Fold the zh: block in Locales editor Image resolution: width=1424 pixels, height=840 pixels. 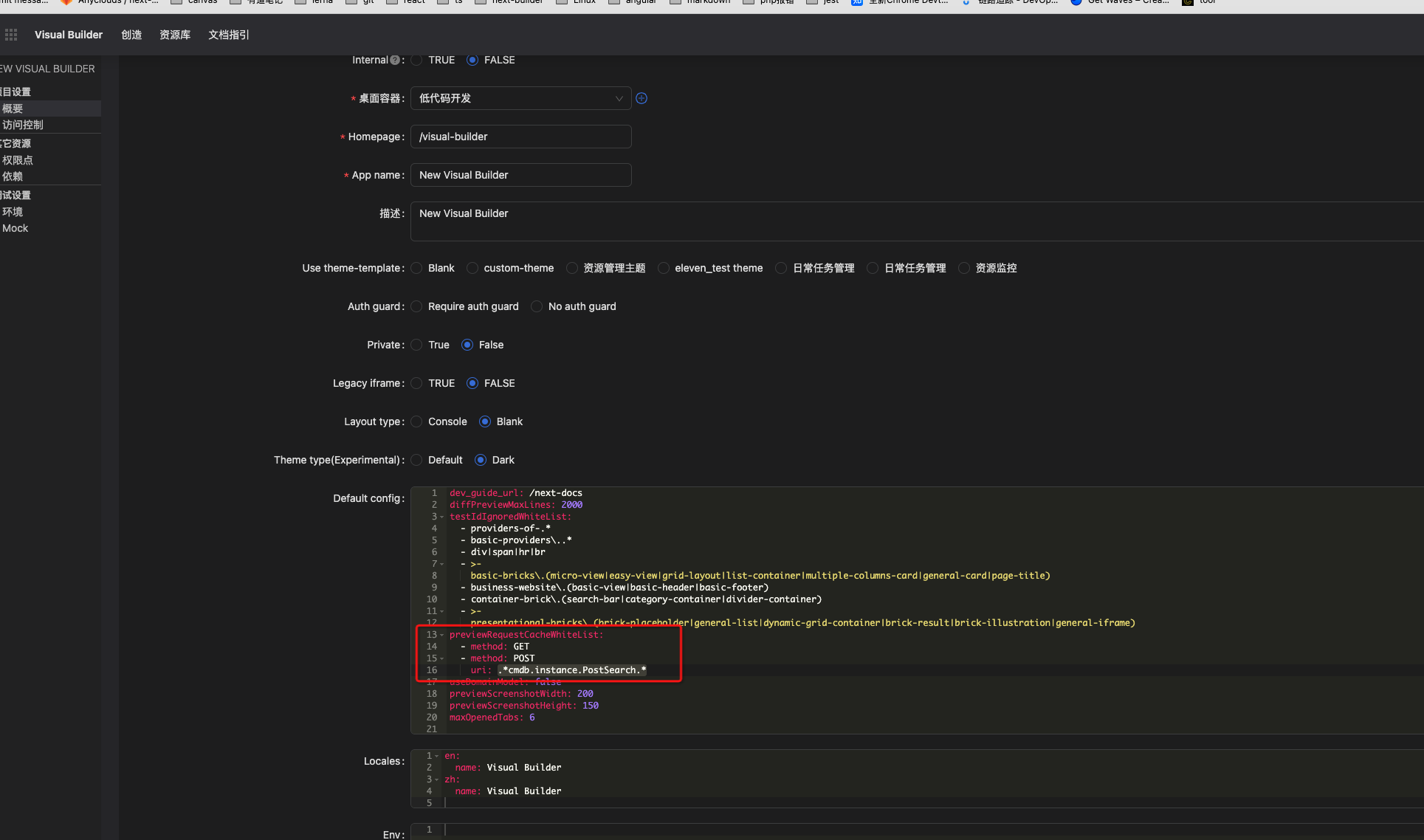tap(437, 779)
